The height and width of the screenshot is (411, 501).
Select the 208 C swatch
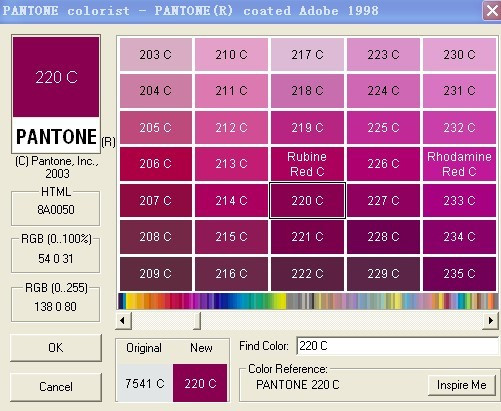click(156, 237)
